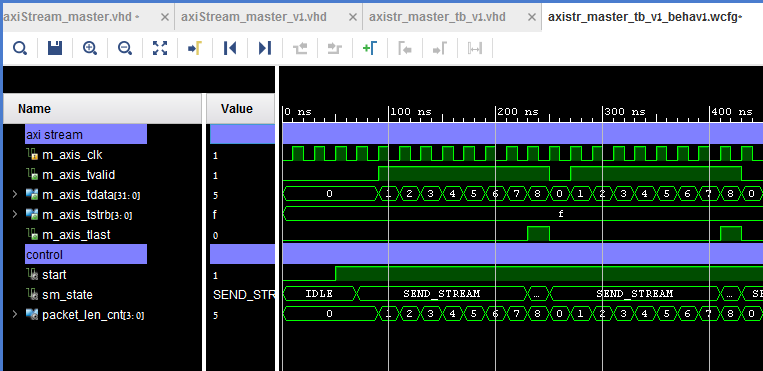763x371 pixels.
Task: Click the m_axis_tdata bus icon
Action: click(x=32, y=195)
